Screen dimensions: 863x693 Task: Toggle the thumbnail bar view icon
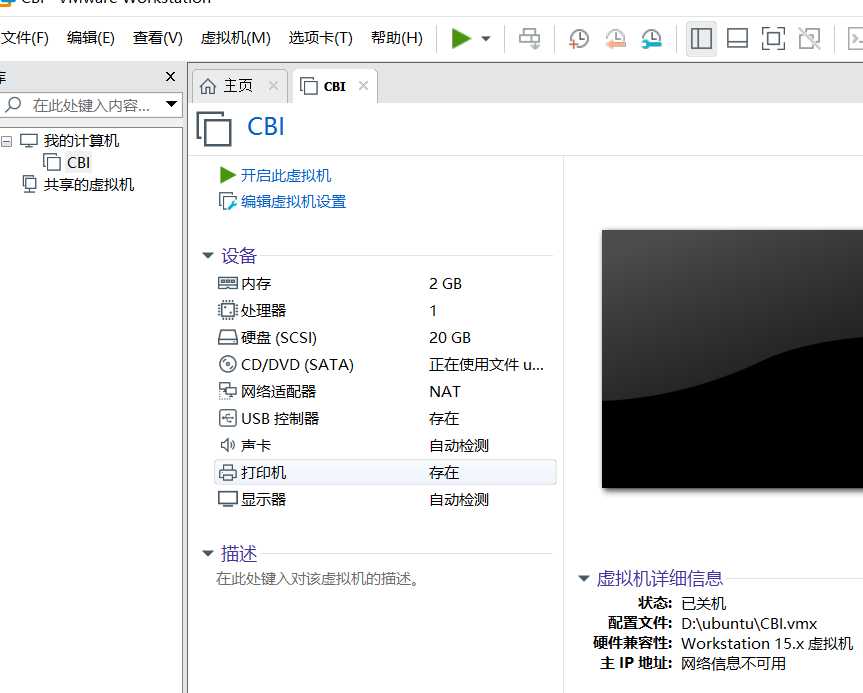click(x=737, y=39)
